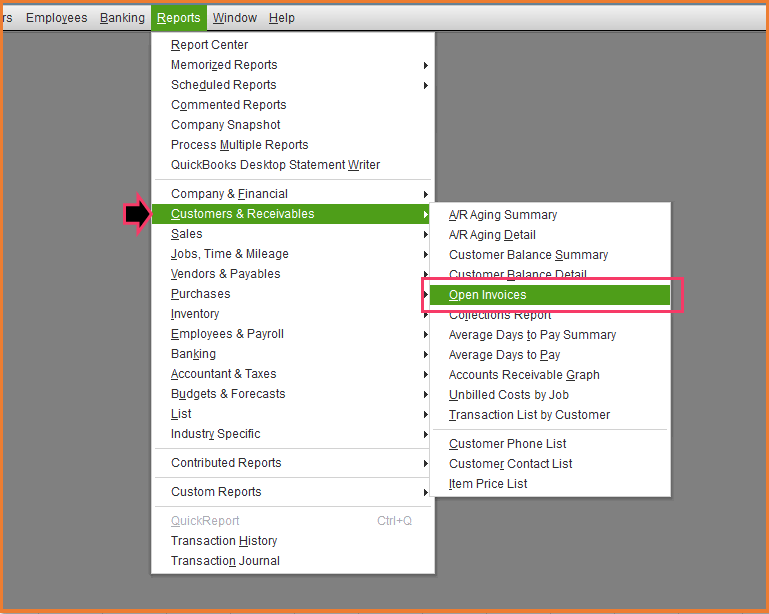Open Collections Report
Viewport: 769px width, 614px height.
pyautogui.click(x=550, y=316)
